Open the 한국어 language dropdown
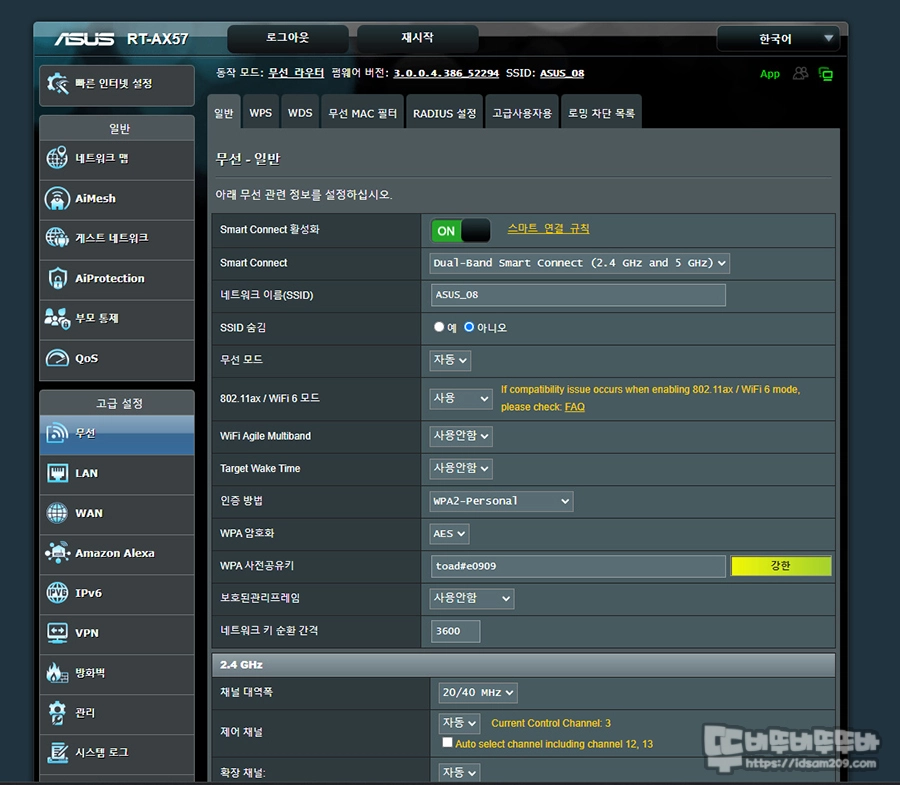This screenshot has width=900, height=785. [778, 39]
